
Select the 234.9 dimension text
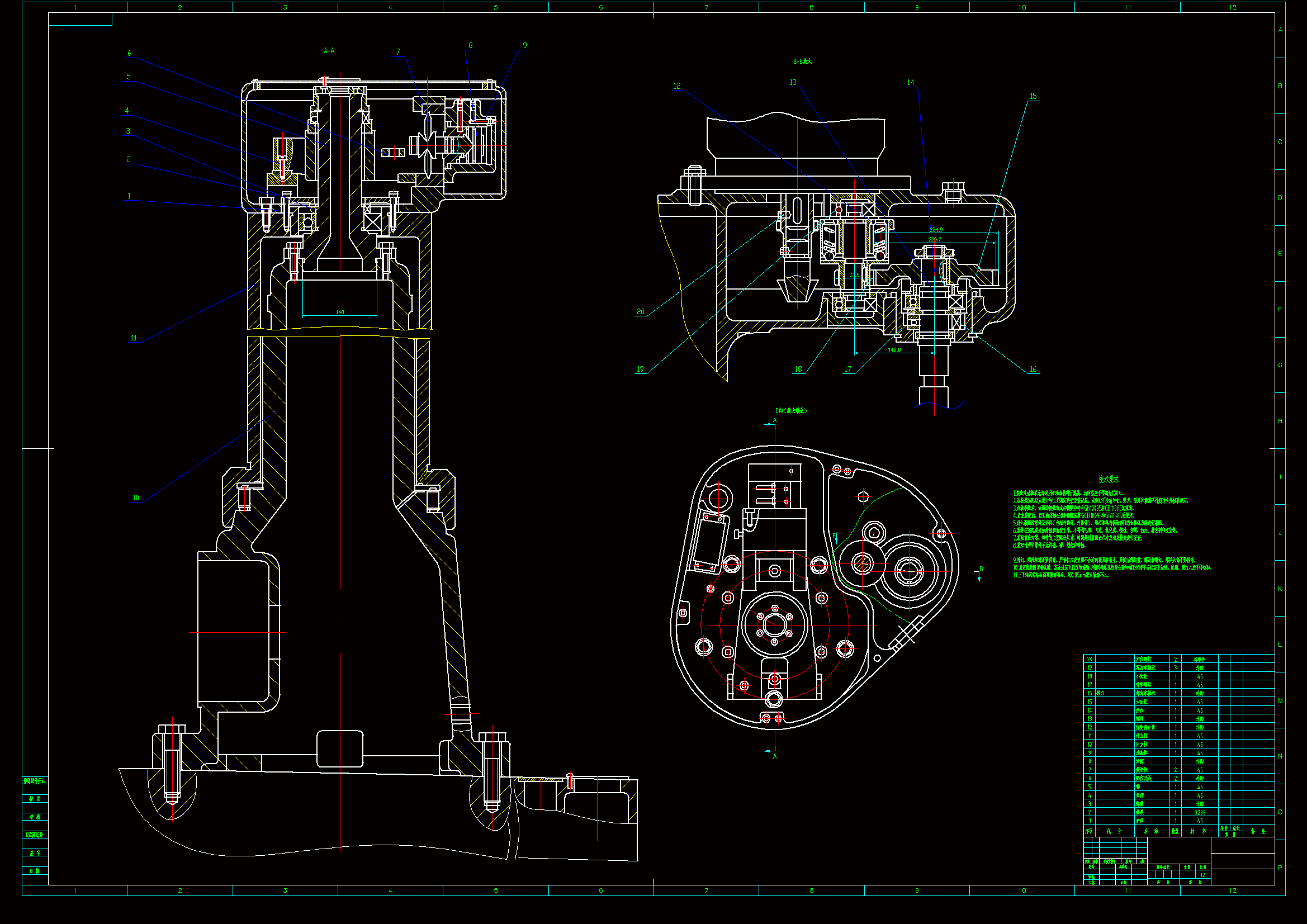tap(936, 230)
